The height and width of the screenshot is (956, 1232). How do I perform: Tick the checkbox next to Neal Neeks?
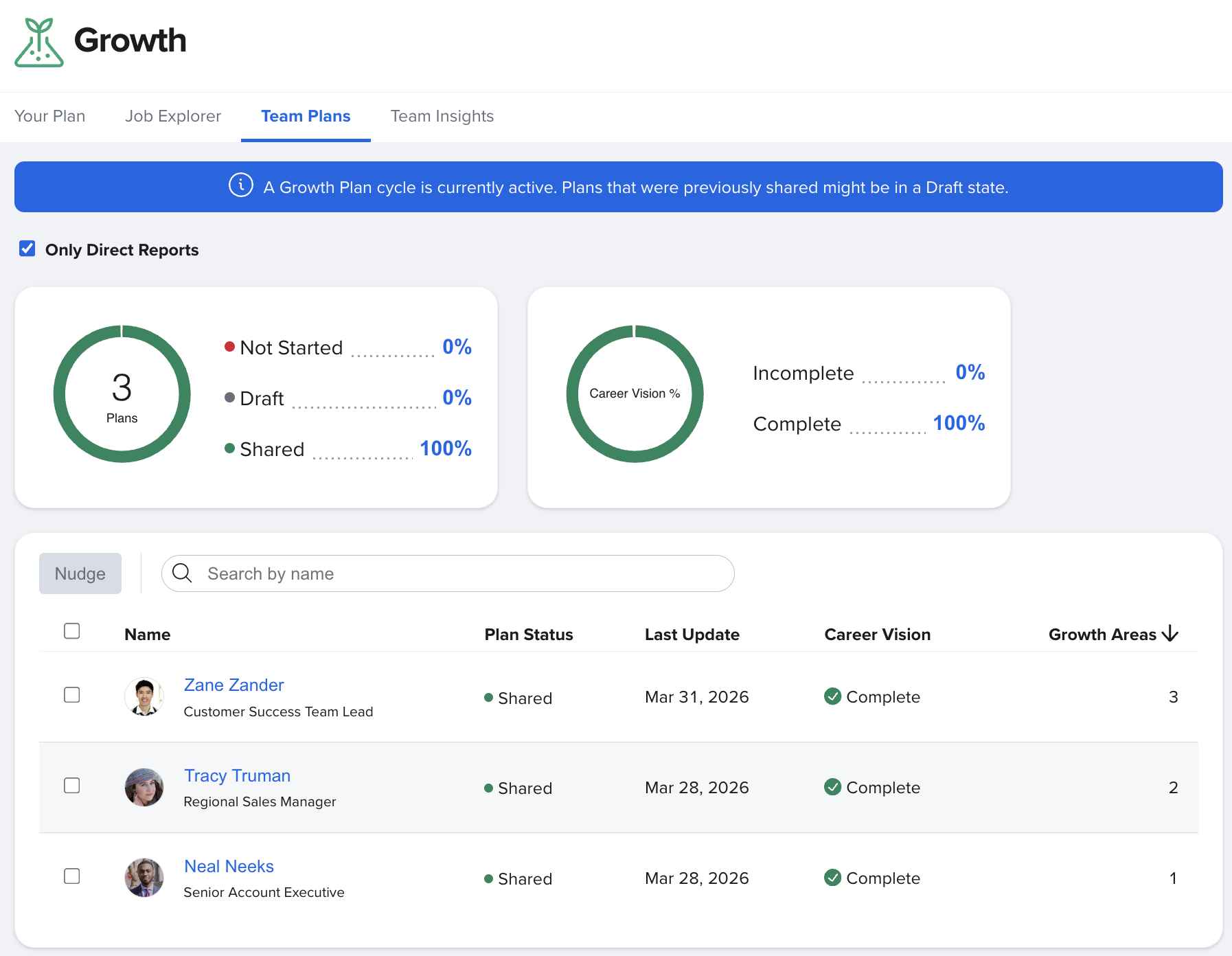point(72,876)
